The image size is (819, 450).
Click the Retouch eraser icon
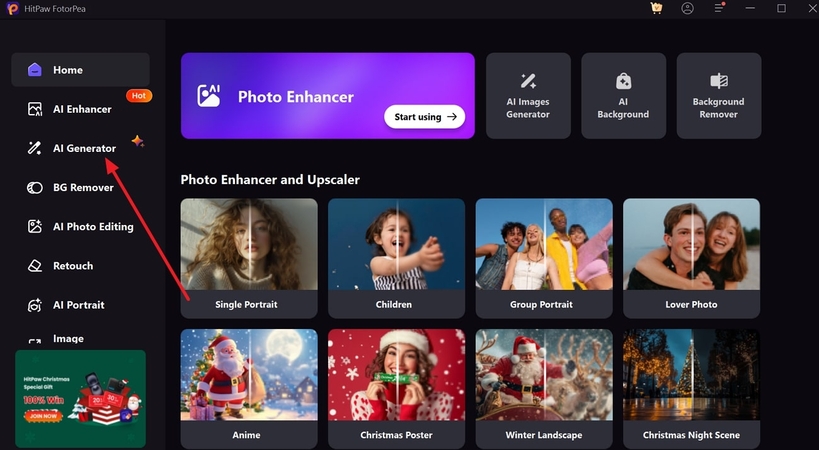coord(34,266)
